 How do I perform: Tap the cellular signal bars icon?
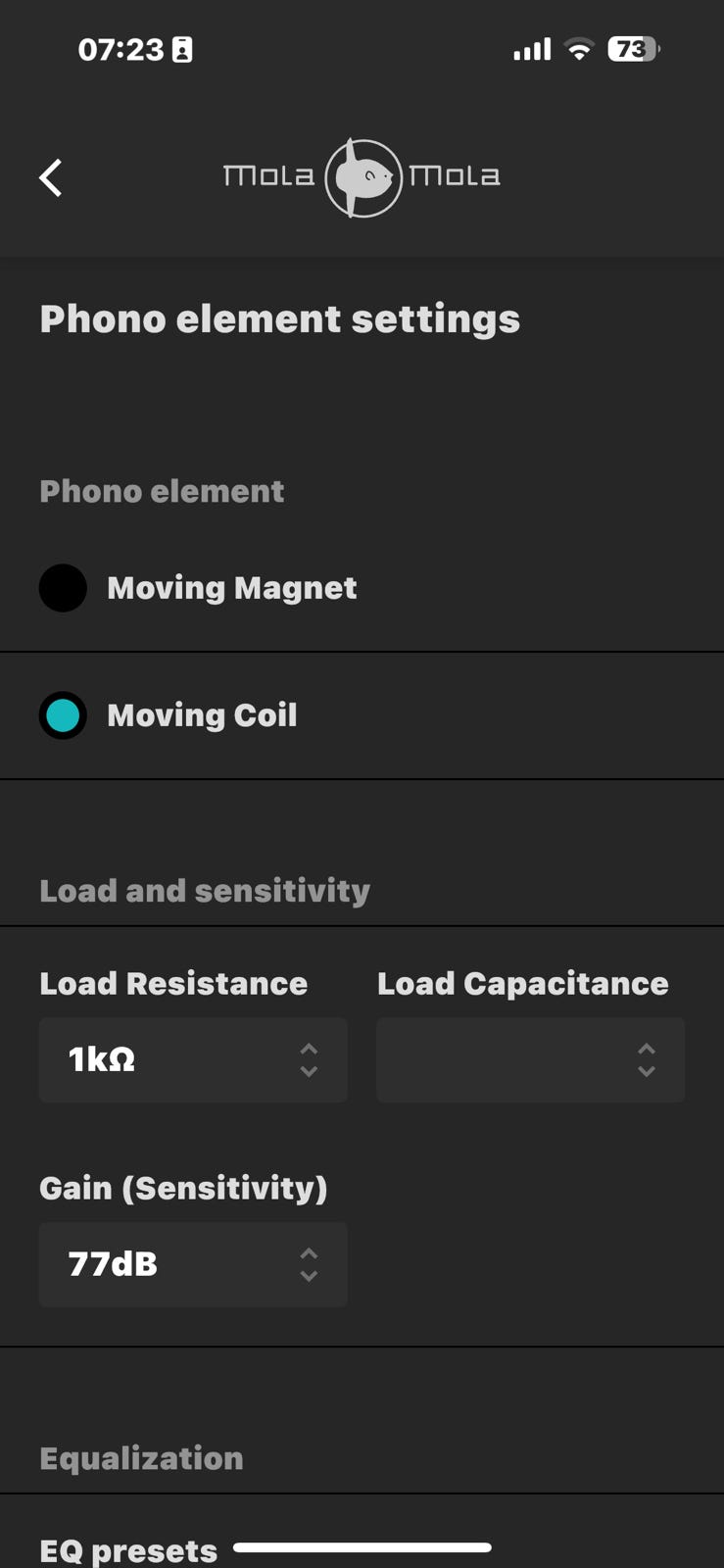(532, 49)
